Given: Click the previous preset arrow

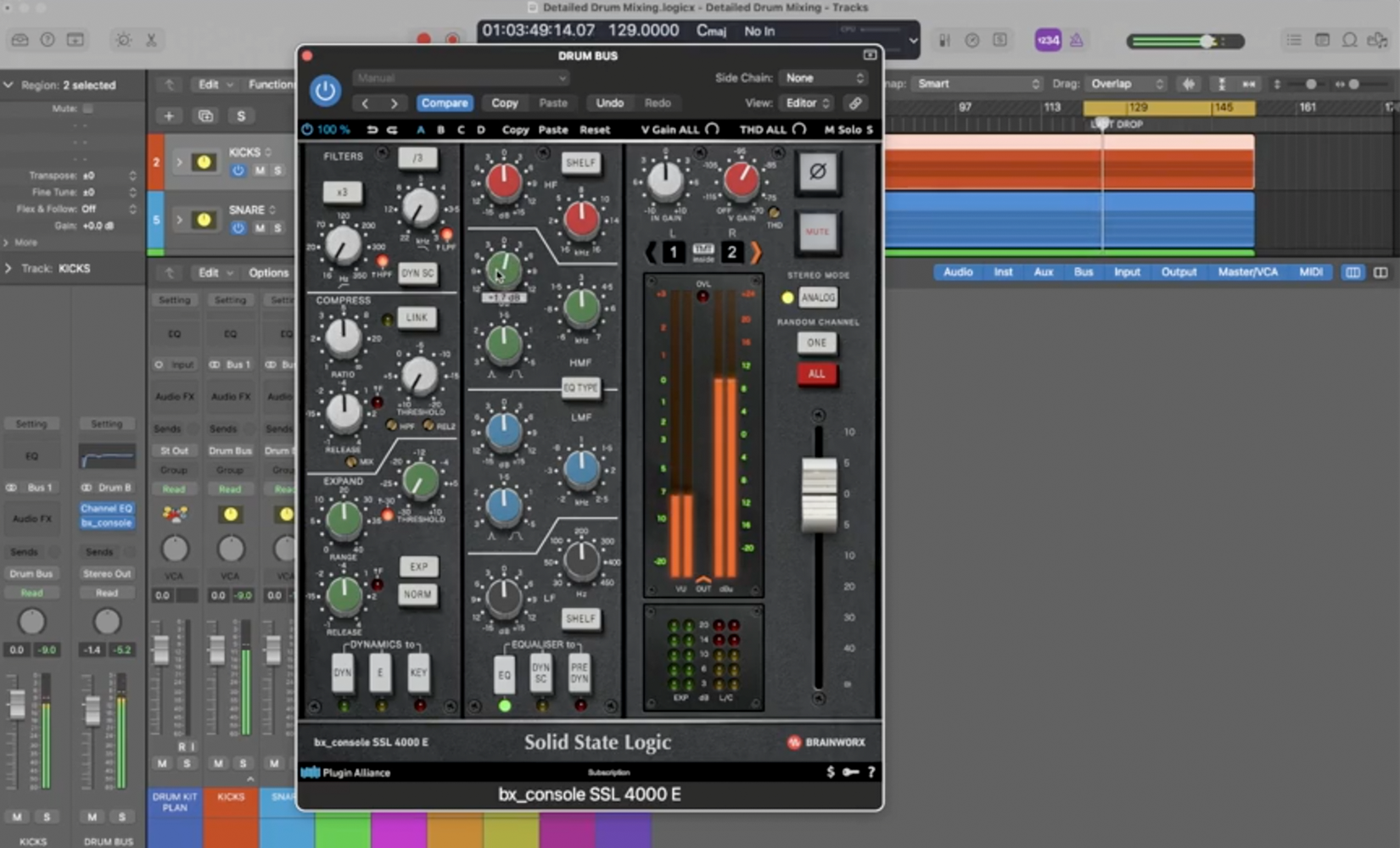Looking at the screenshot, I should pyautogui.click(x=366, y=103).
